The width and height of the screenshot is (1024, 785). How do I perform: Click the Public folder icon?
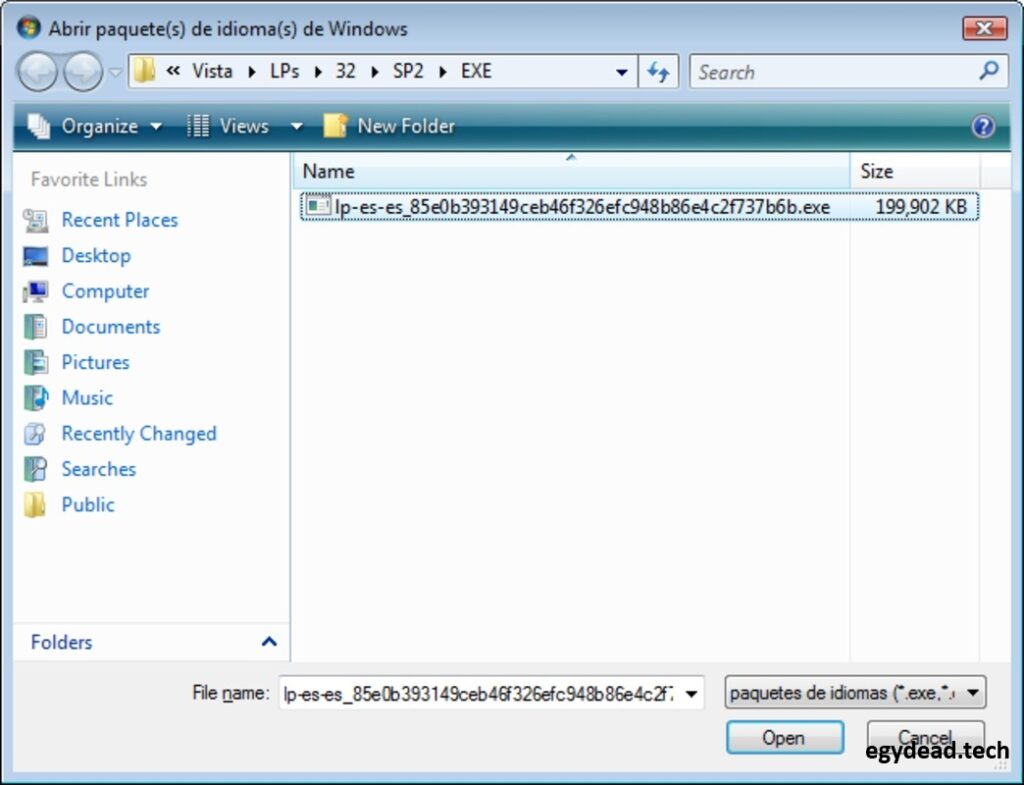coord(35,505)
